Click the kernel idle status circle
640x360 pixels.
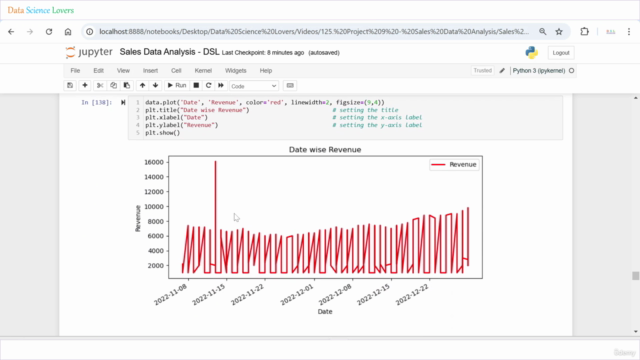(571, 71)
